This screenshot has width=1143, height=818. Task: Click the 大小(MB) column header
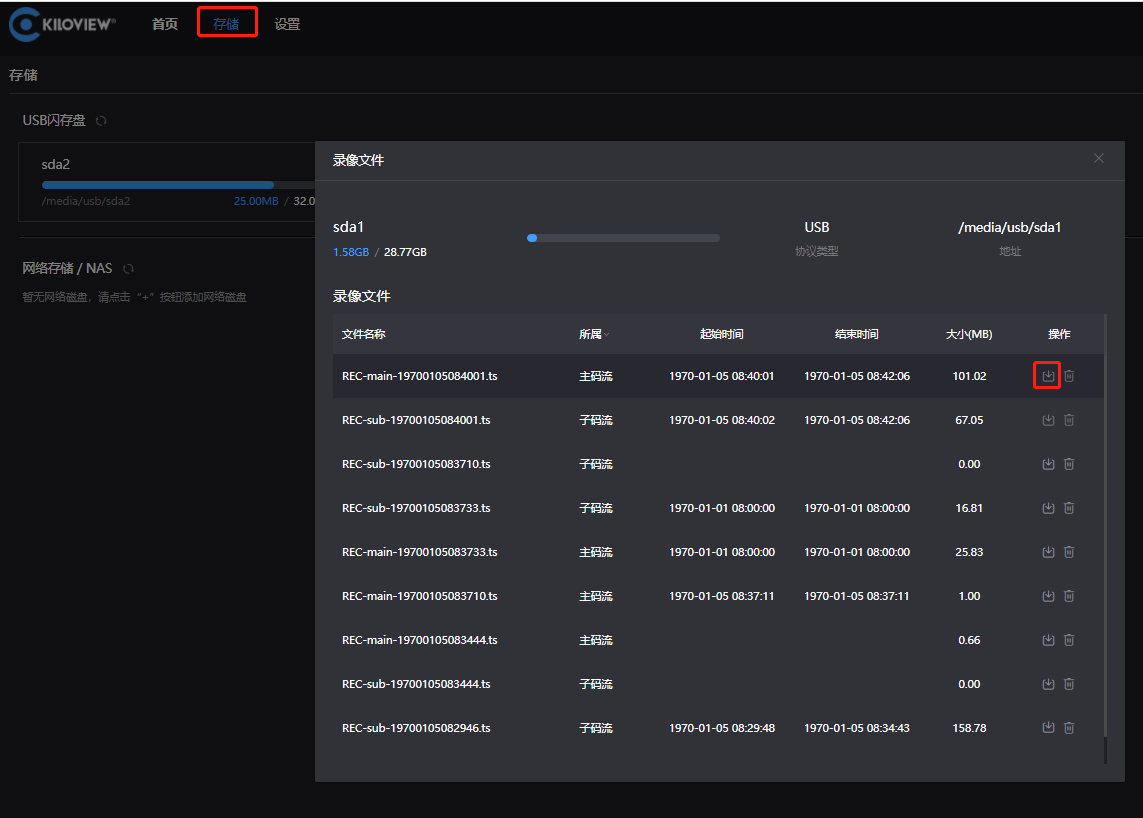969,334
